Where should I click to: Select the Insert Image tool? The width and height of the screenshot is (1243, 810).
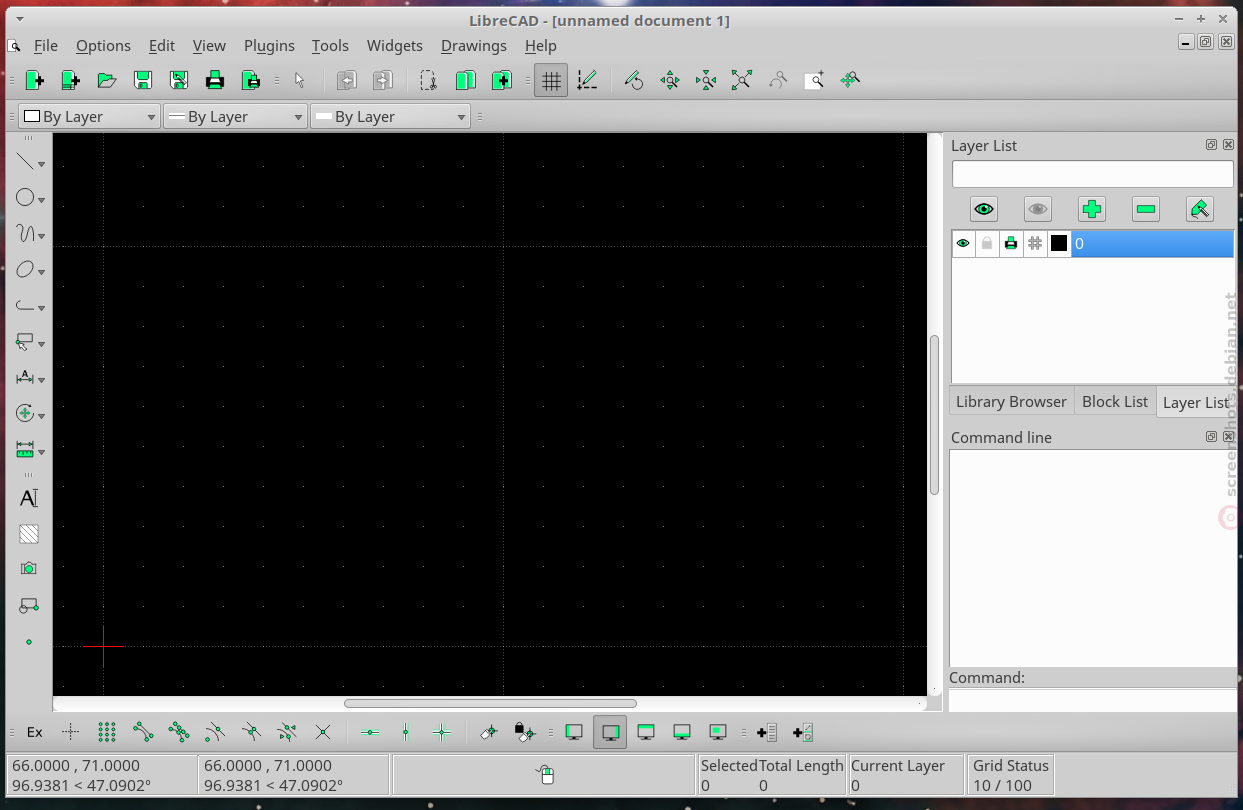pyautogui.click(x=29, y=569)
